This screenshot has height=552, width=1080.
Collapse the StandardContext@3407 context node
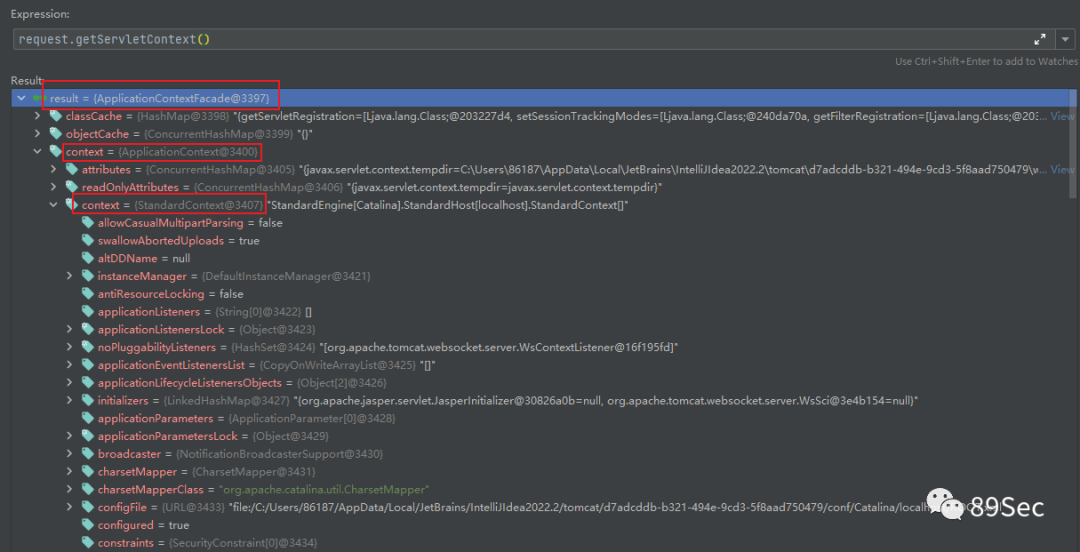point(54,205)
